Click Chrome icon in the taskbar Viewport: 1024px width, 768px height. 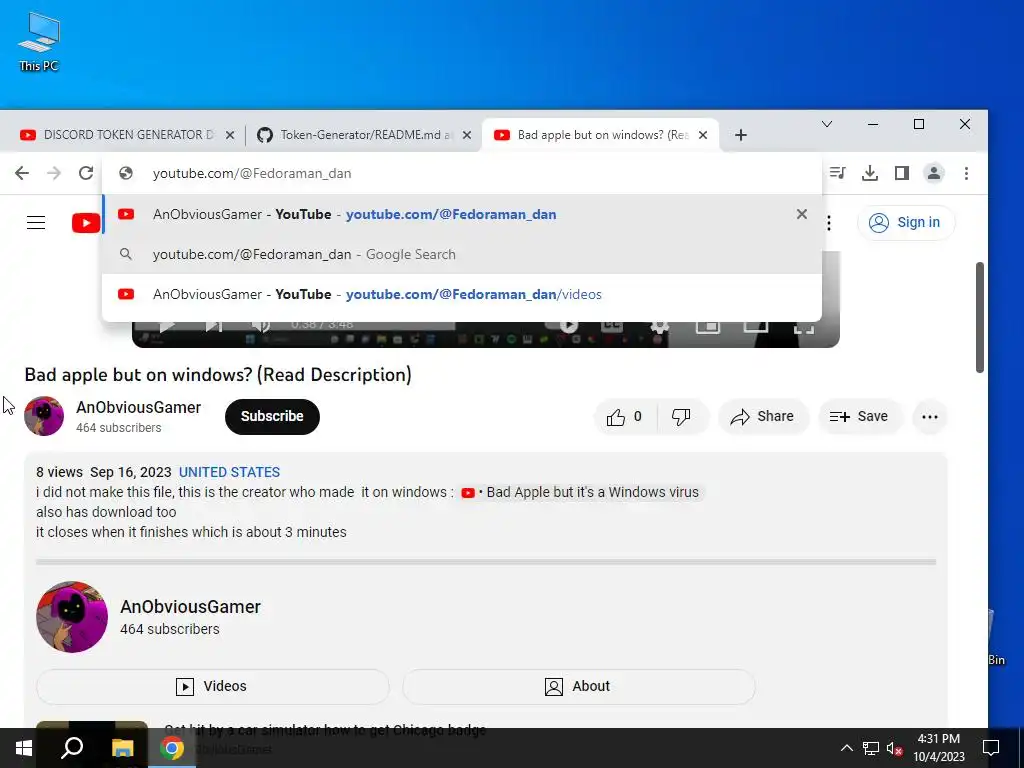point(172,748)
